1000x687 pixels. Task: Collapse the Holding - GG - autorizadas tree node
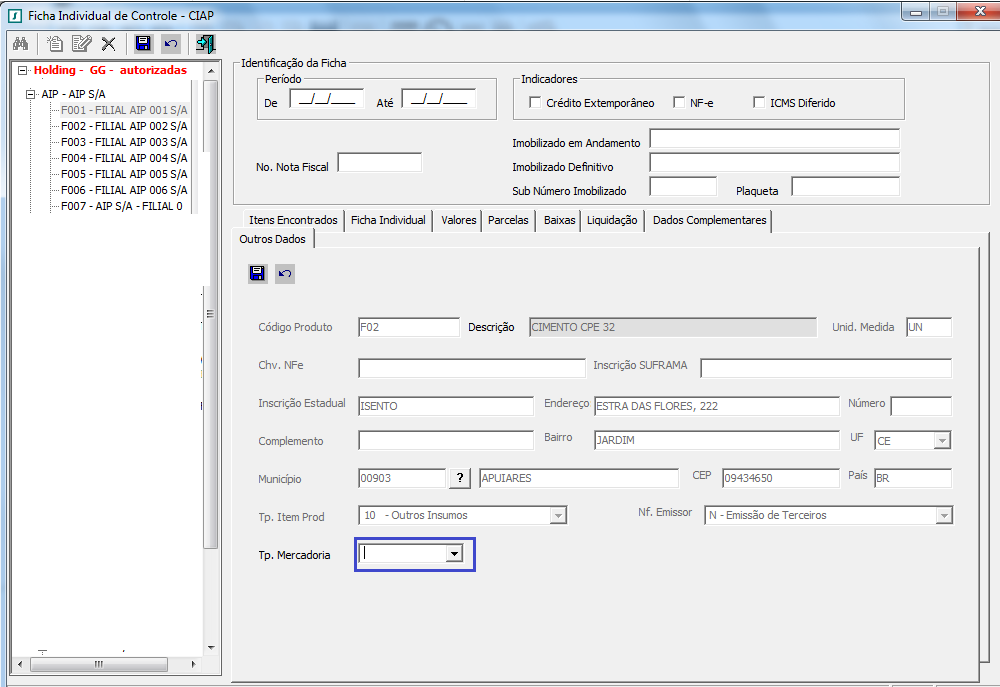[24, 71]
